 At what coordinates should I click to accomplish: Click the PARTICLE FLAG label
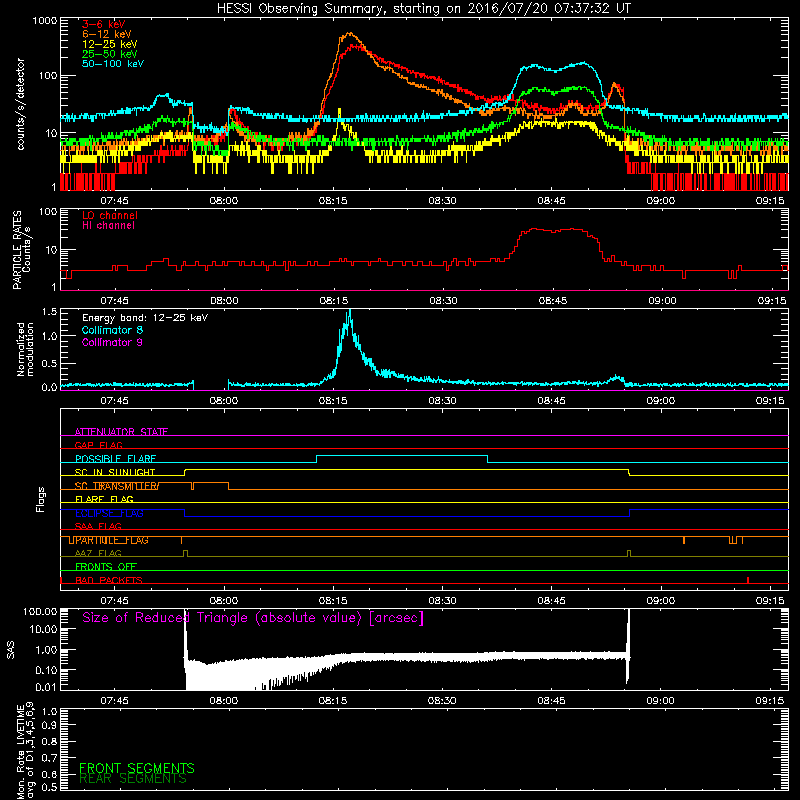pos(111,540)
